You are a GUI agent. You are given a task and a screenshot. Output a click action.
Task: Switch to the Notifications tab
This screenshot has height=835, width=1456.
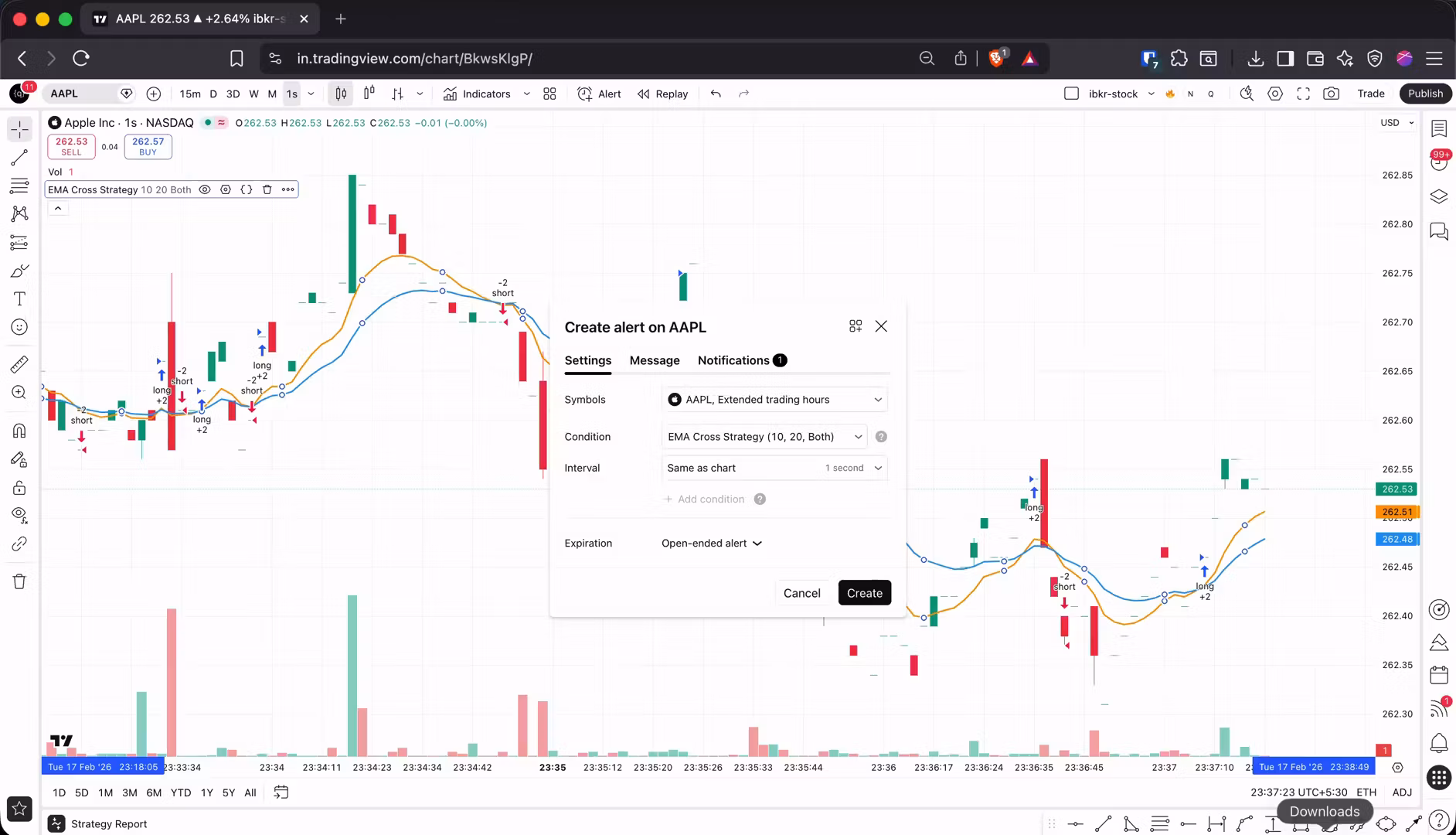pyautogui.click(x=742, y=360)
